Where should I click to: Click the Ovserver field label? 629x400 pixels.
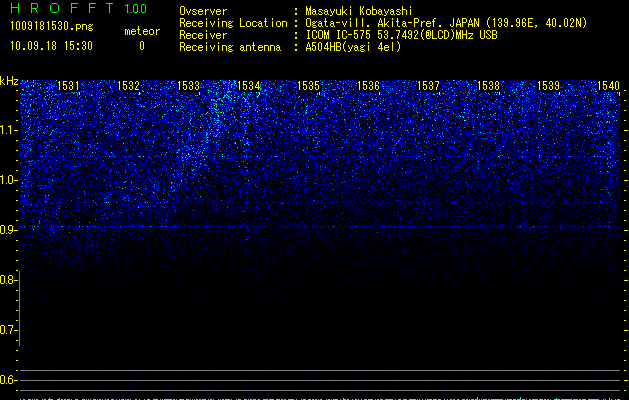tap(203, 11)
